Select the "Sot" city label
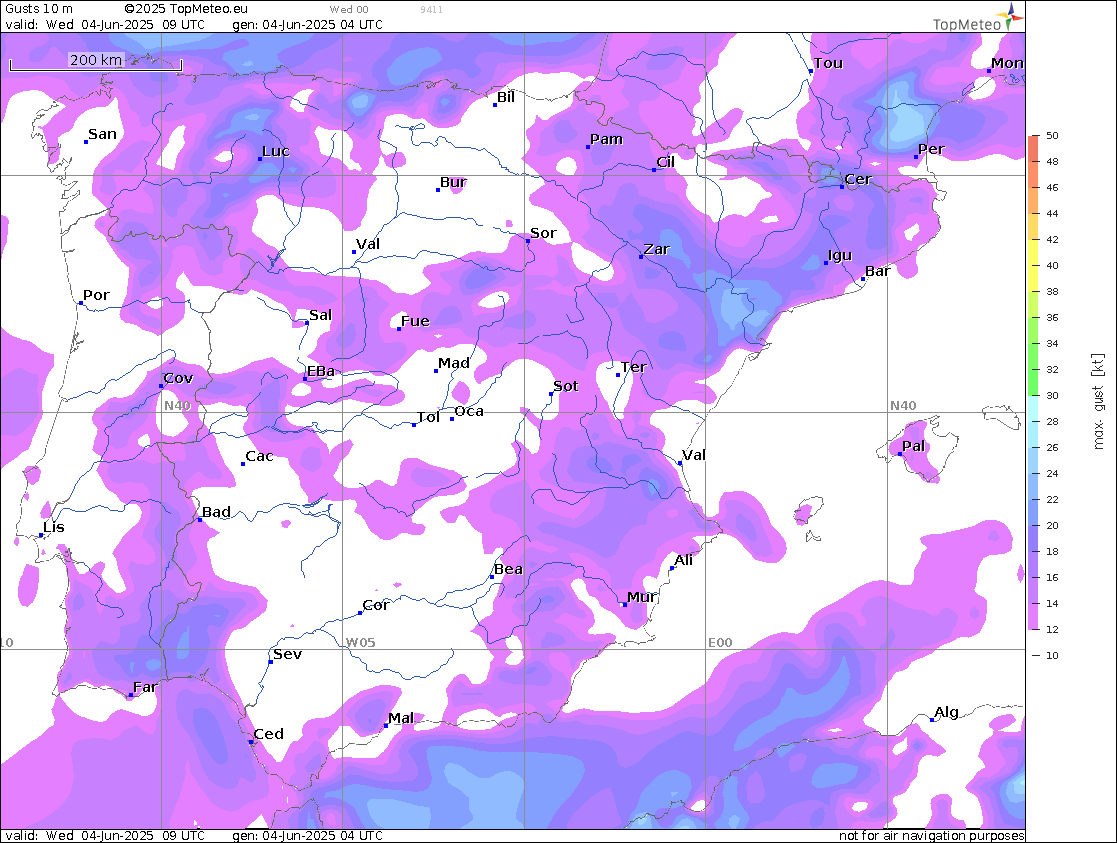 click(566, 386)
